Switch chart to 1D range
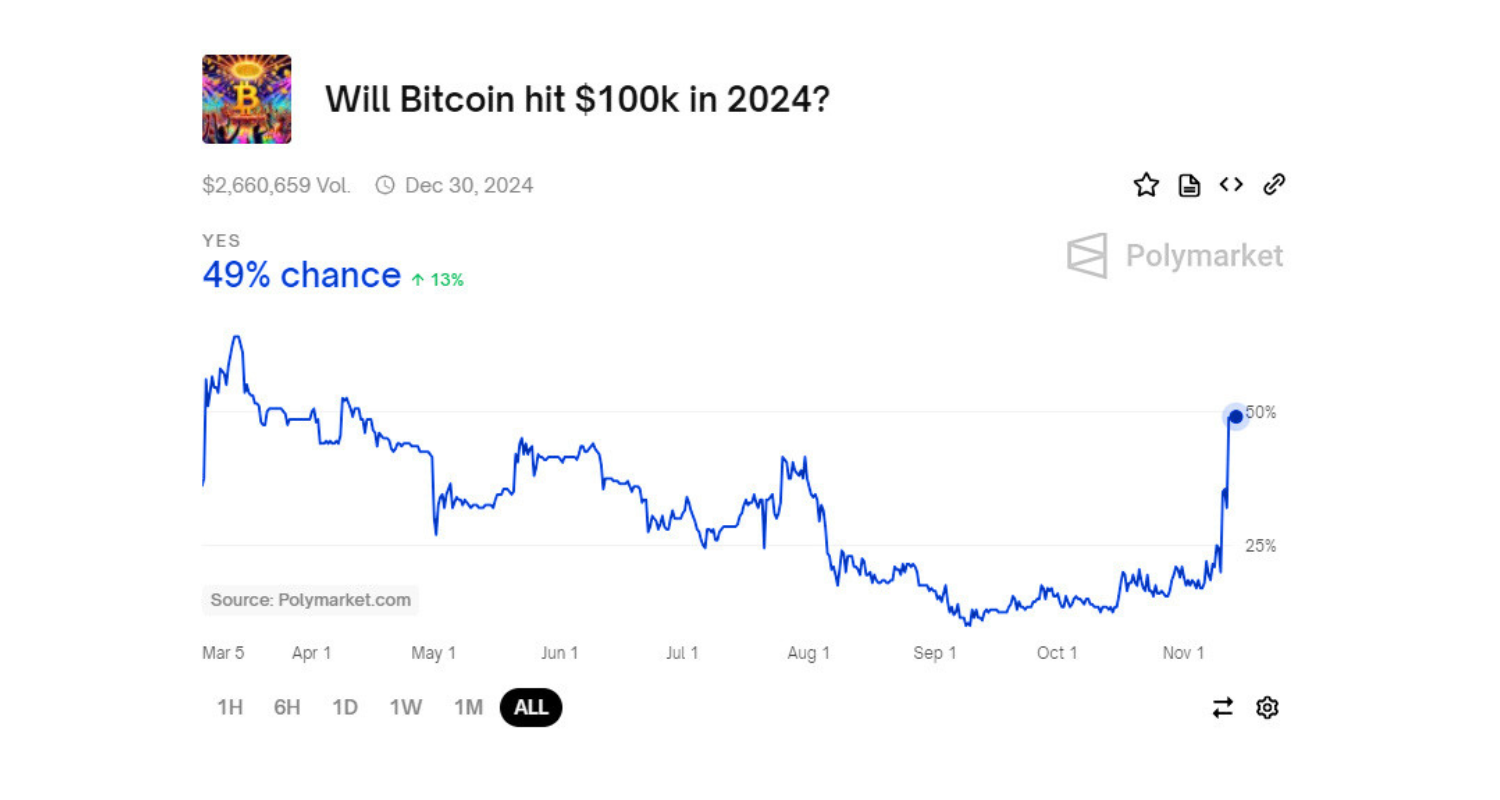 345,708
